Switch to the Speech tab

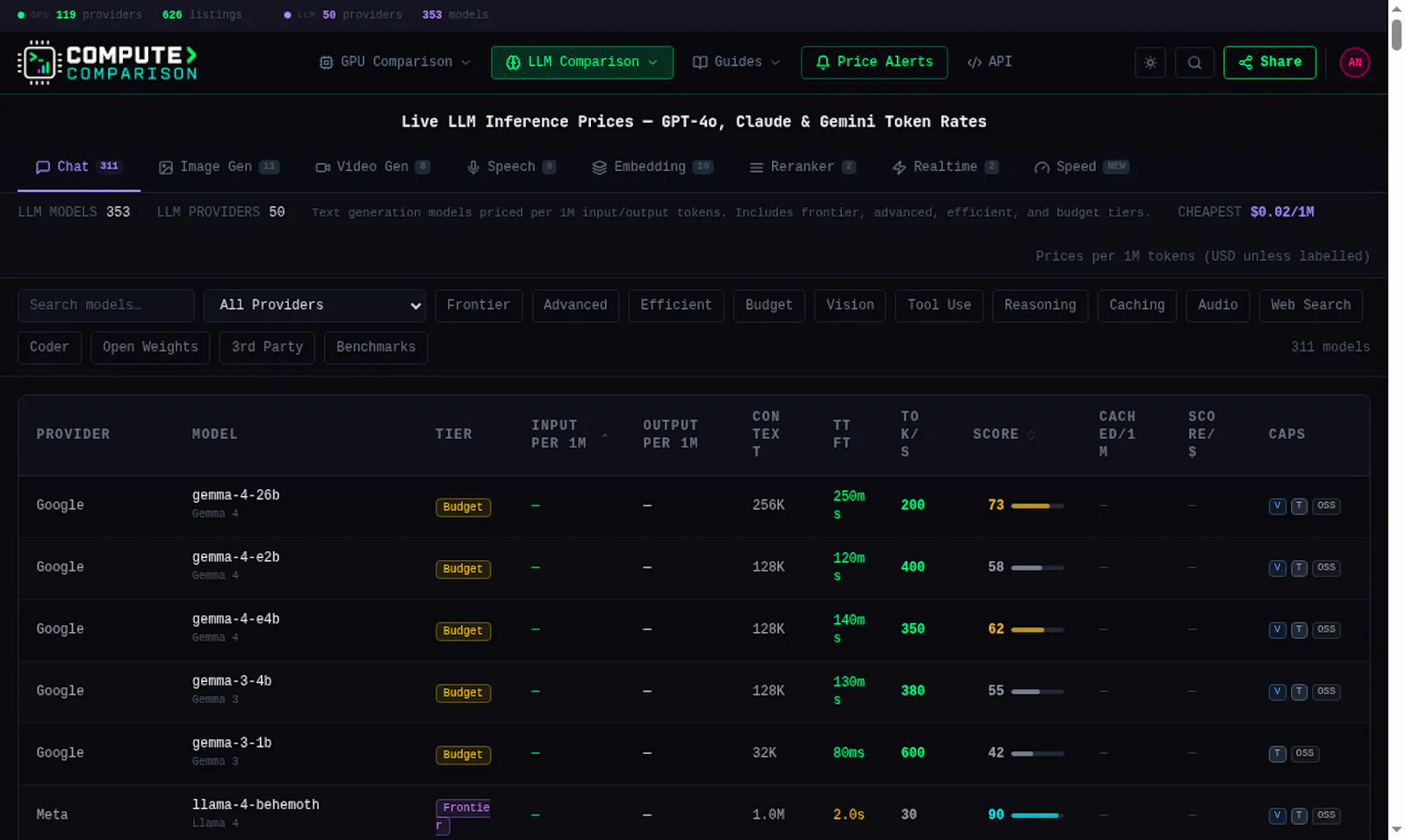pos(511,167)
